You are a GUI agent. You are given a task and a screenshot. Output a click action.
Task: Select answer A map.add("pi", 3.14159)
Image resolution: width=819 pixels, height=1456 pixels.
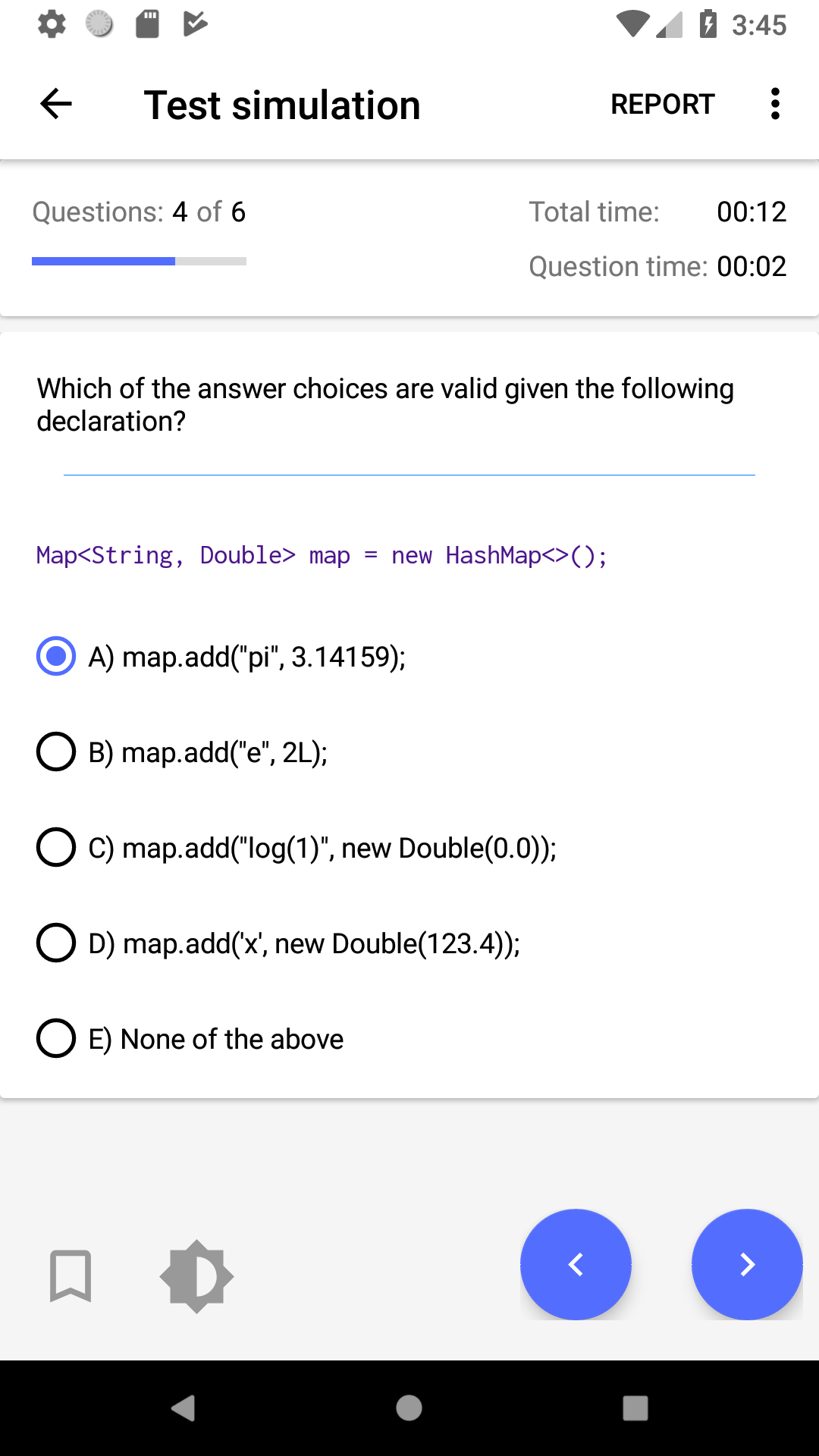click(x=56, y=656)
